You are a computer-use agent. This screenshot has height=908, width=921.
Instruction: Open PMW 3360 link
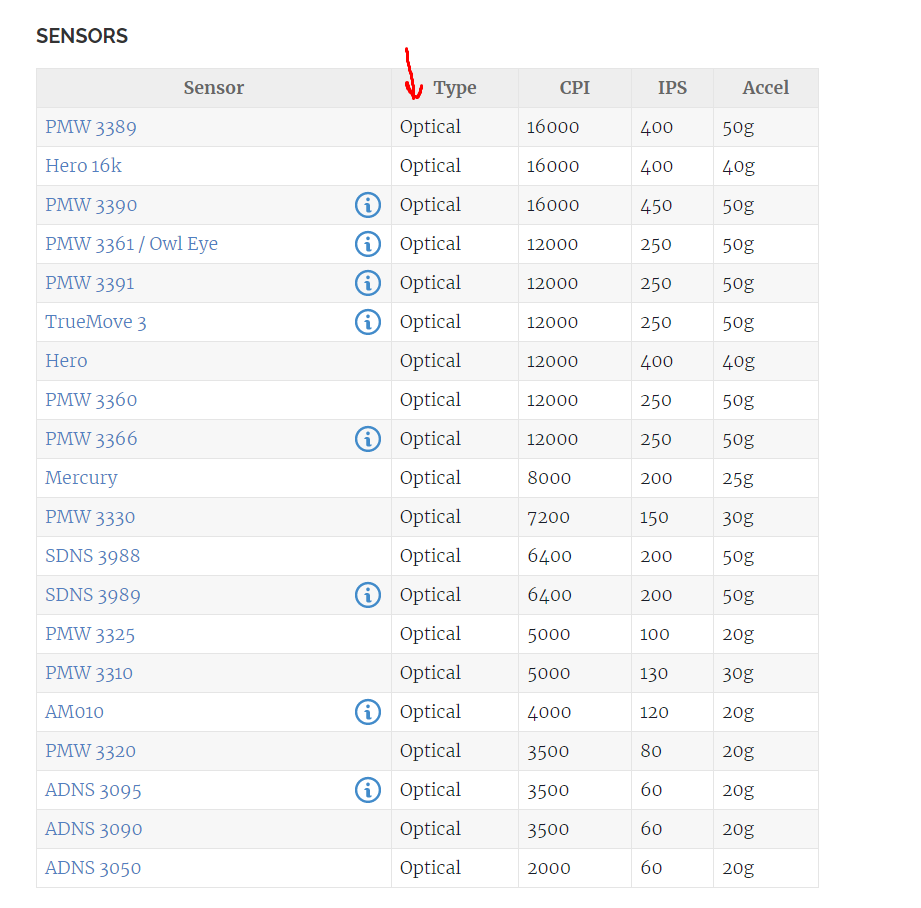91,400
